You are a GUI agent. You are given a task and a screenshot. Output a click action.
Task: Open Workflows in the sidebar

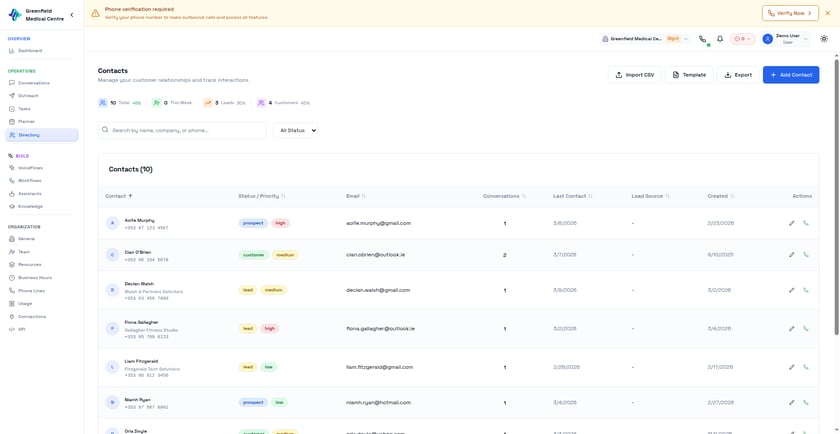click(41, 181)
